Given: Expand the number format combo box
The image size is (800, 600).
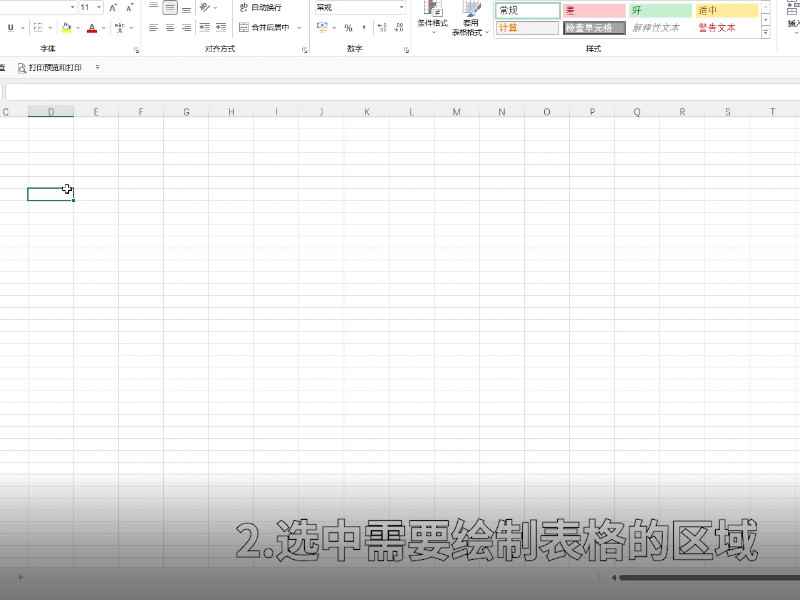Looking at the screenshot, I should pyautogui.click(x=402, y=8).
